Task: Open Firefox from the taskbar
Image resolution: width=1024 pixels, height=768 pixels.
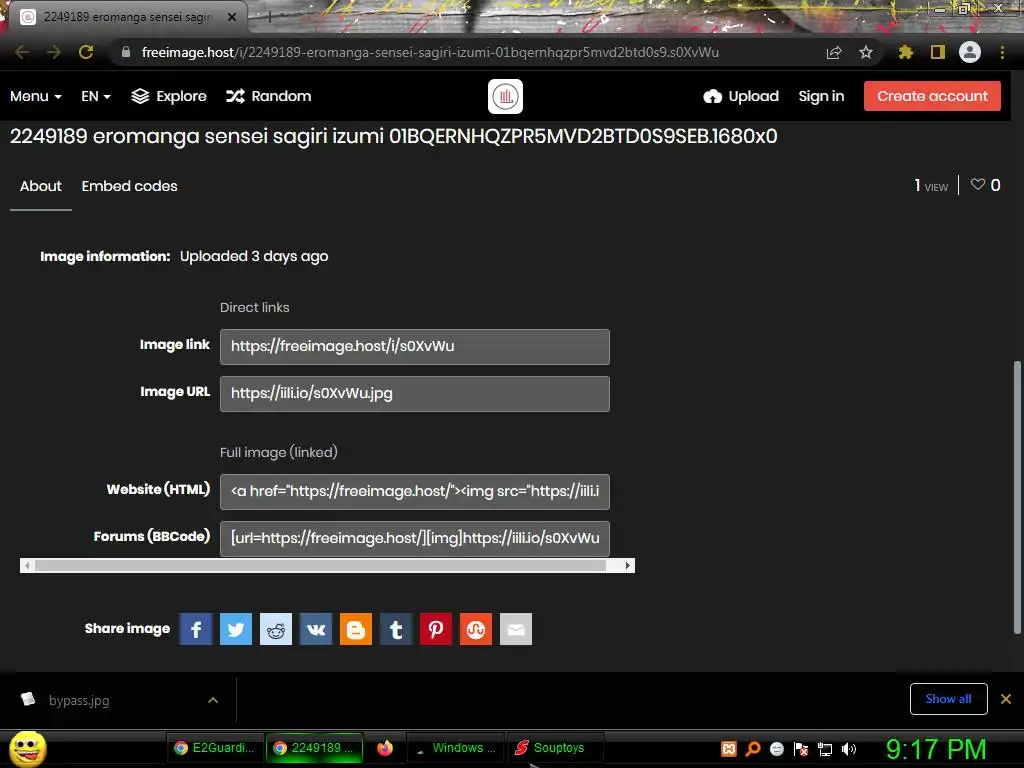Action: 385,748
